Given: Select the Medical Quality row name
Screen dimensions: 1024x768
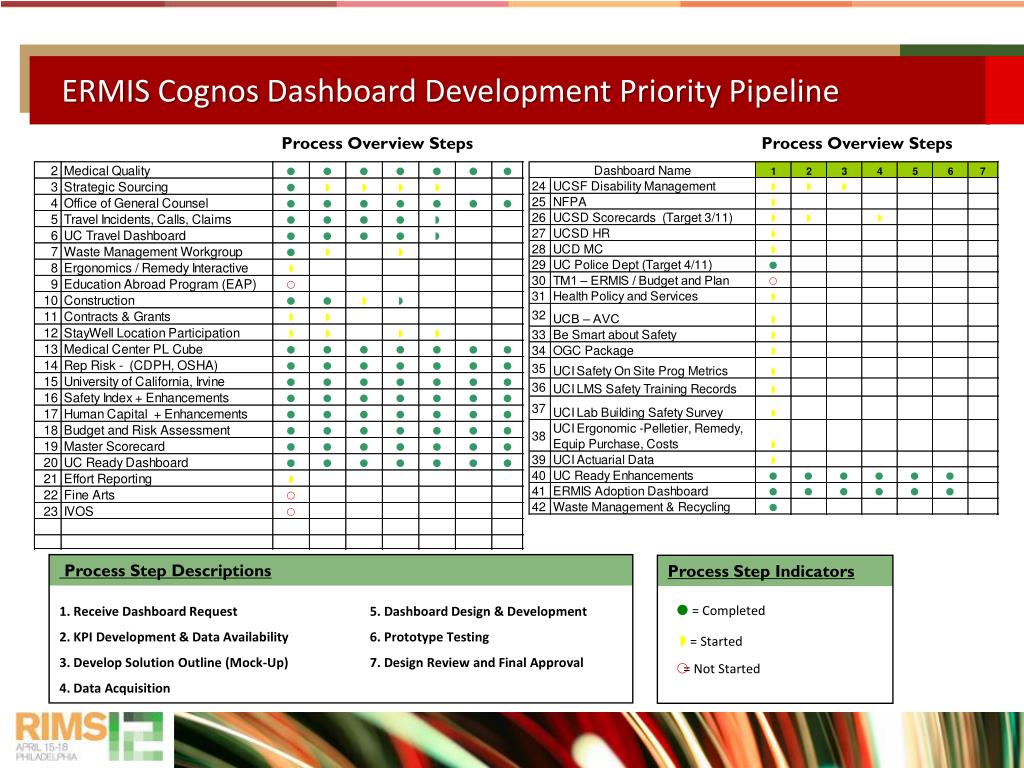Looking at the screenshot, I should (107, 171).
